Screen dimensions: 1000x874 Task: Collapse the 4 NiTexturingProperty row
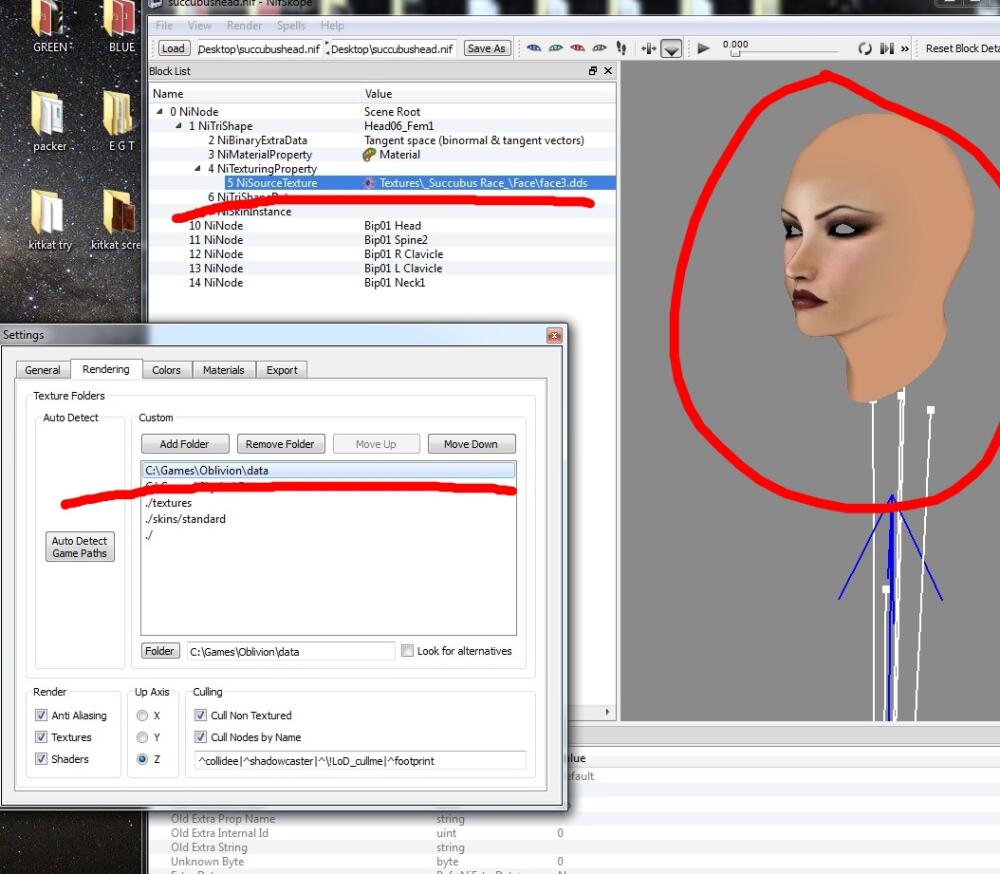click(198, 168)
